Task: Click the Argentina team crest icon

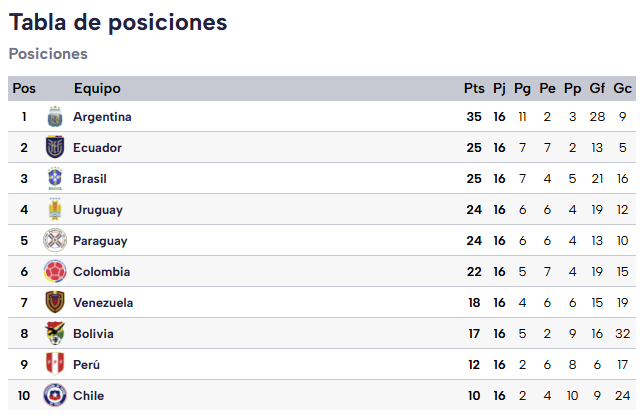Action: coord(55,117)
